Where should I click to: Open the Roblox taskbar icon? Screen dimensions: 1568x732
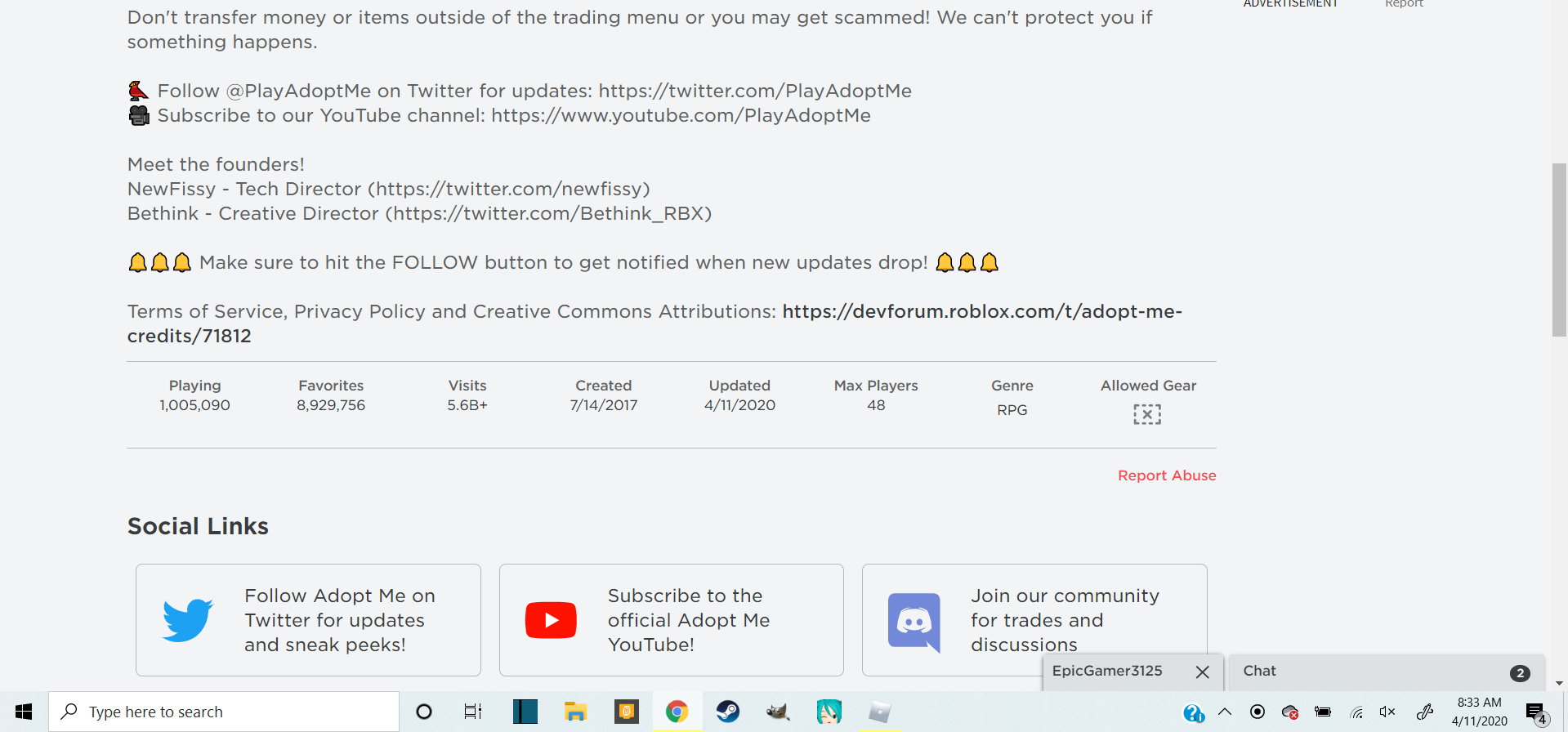point(879,712)
